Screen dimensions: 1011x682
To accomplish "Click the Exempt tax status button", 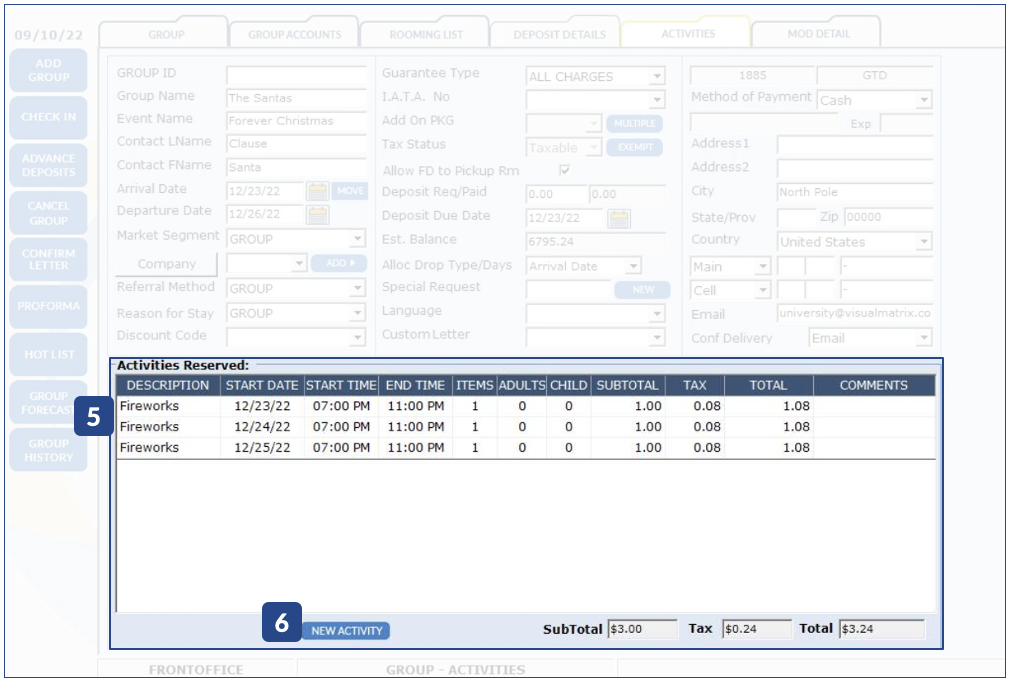I will (634, 147).
